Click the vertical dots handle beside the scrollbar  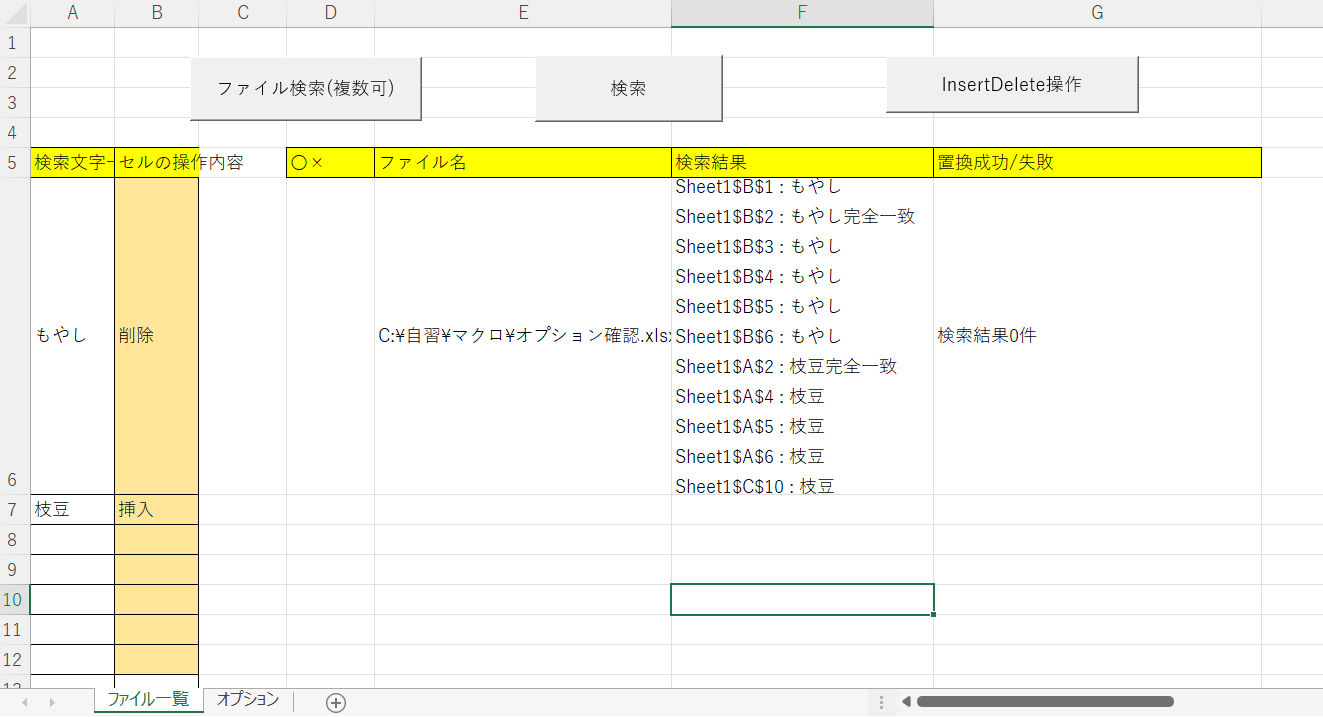[x=880, y=702]
